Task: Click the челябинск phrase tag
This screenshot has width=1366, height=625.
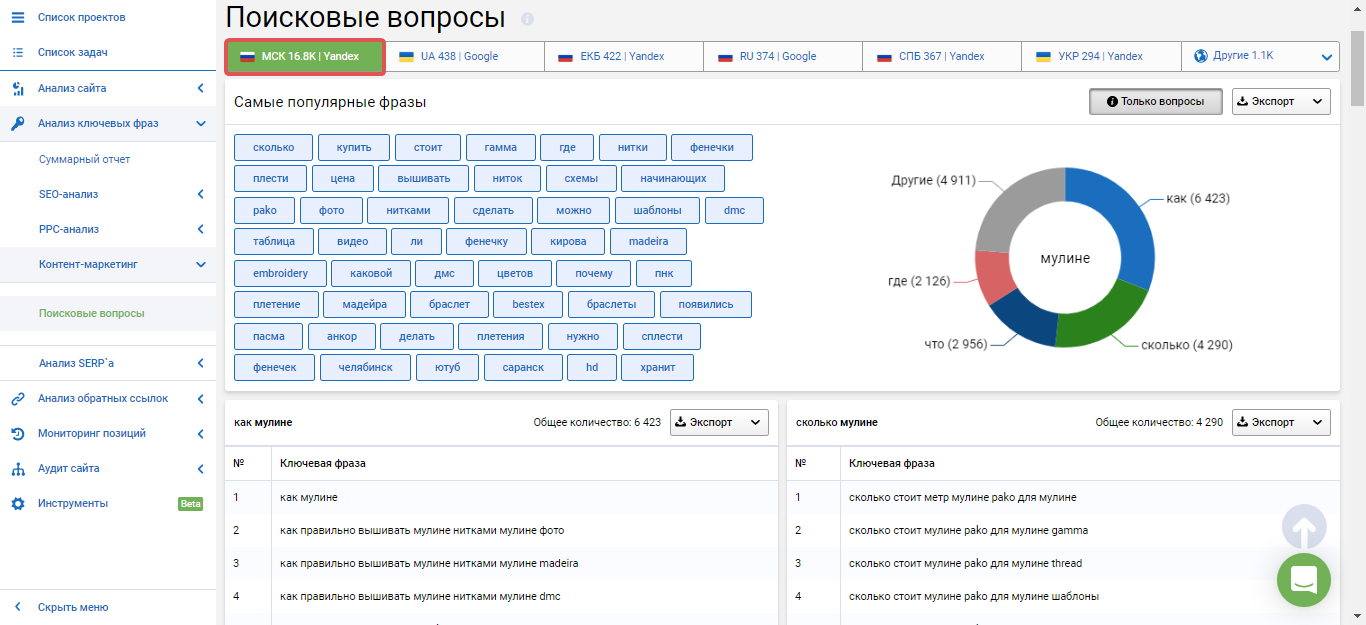Action: [366, 367]
